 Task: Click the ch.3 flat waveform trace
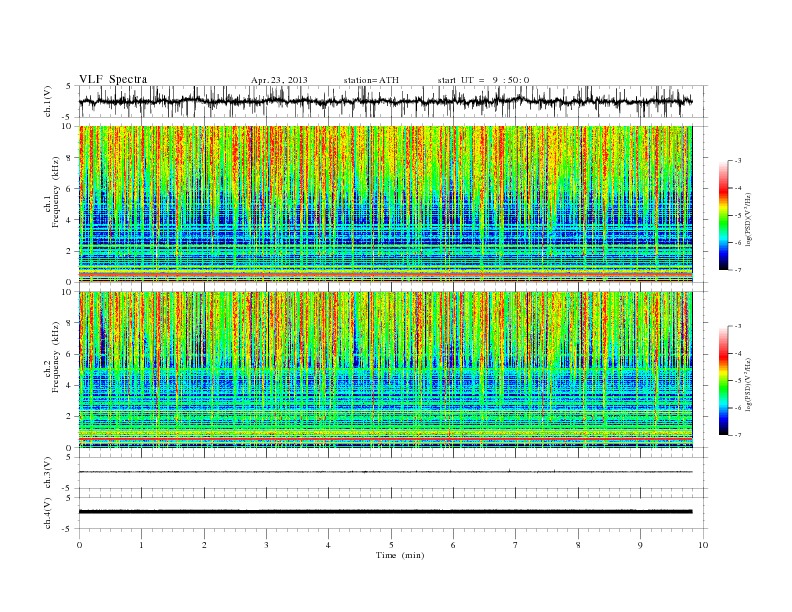[x=386, y=472]
